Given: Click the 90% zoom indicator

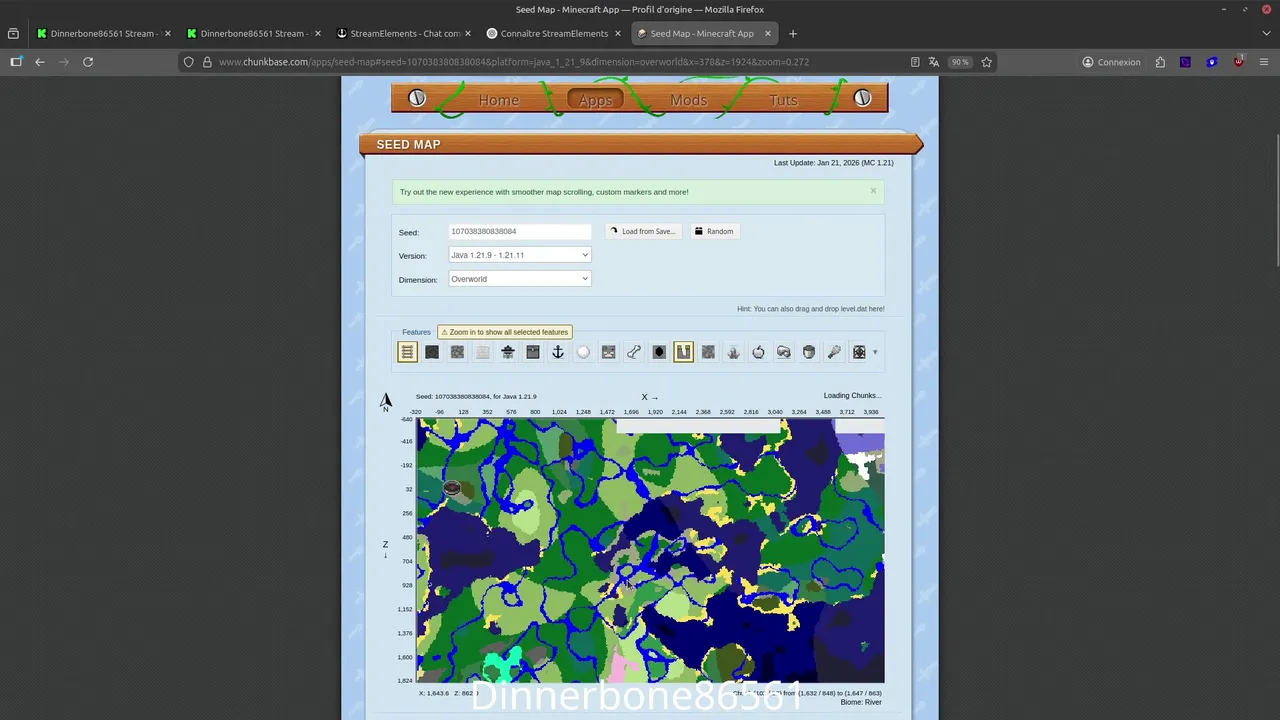Looking at the screenshot, I should 960,62.
